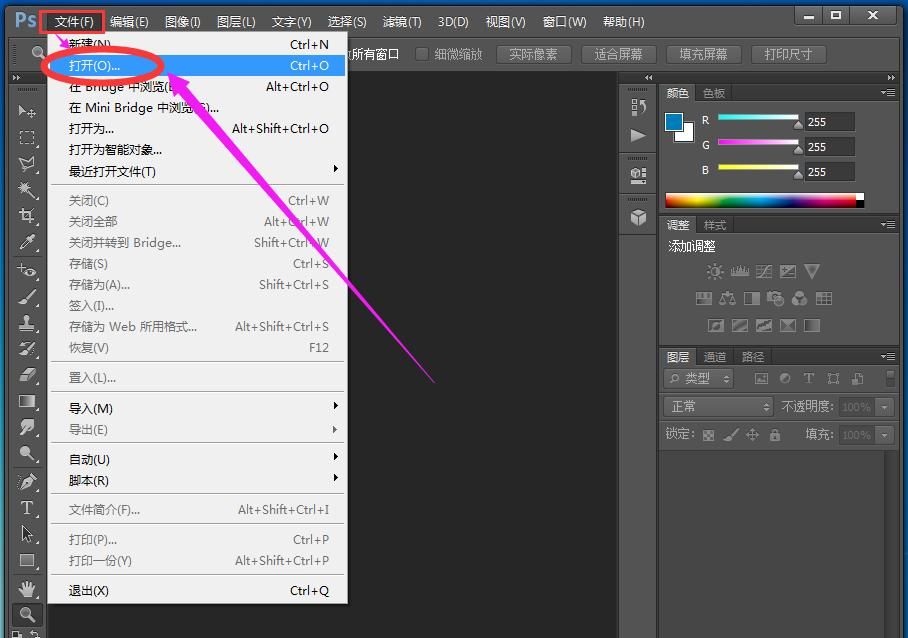The width and height of the screenshot is (908, 638).
Task: Click the 实际像素 button
Action: (x=533, y=54)
